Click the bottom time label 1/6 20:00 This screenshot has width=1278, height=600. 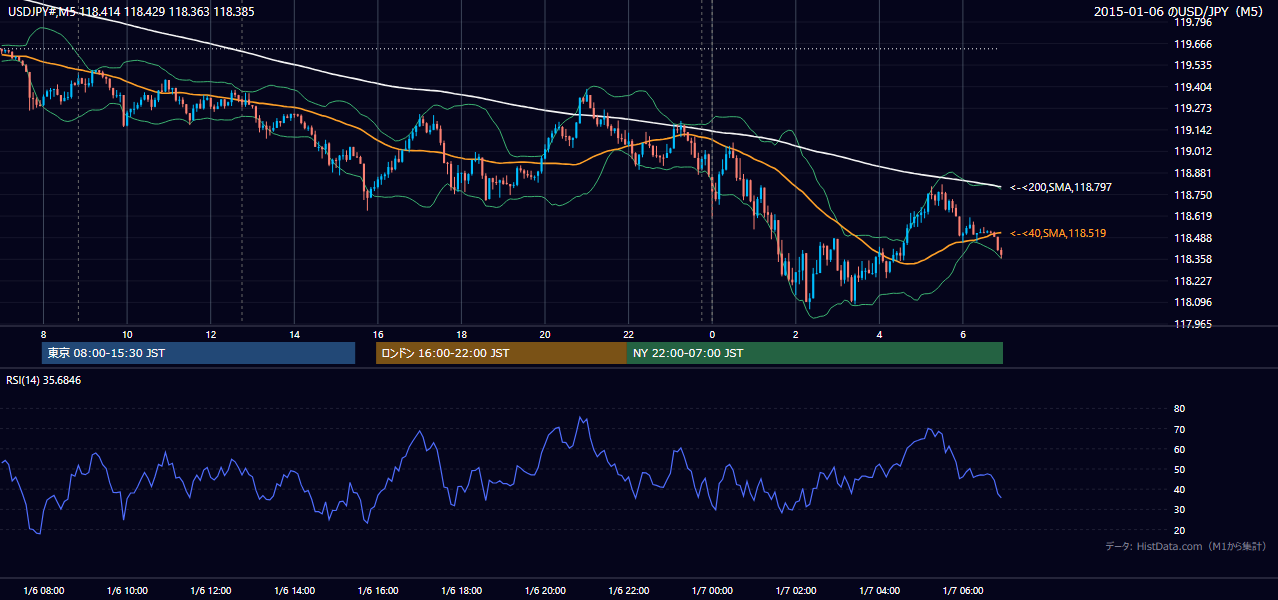(545, 591)
